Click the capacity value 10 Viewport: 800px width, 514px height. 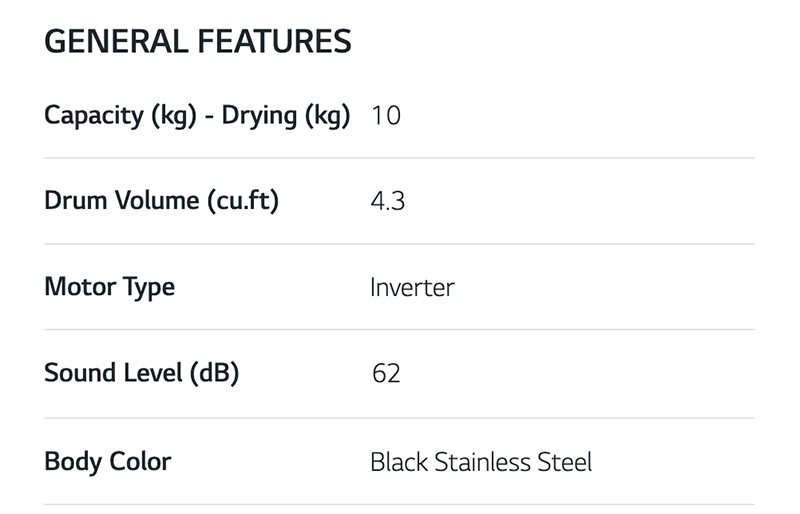tap(385, 116)
